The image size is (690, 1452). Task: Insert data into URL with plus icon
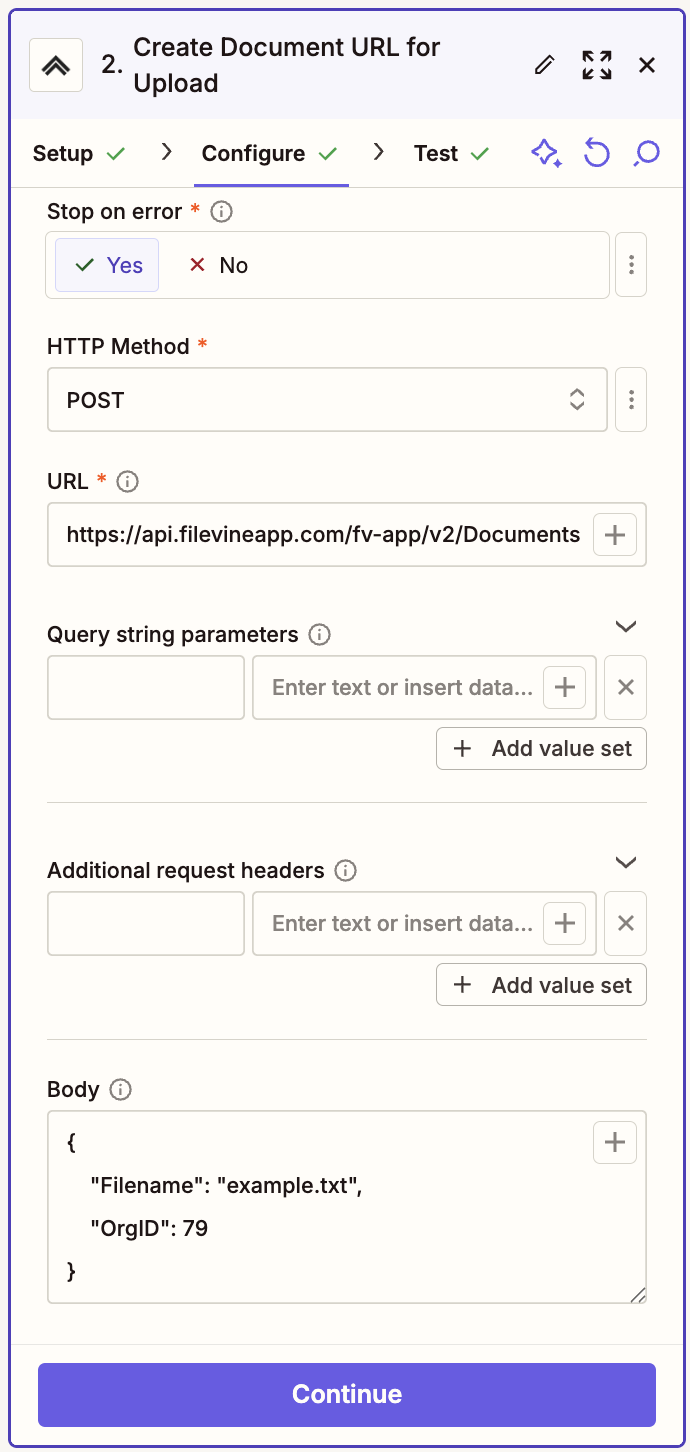[x=614, y=534]
